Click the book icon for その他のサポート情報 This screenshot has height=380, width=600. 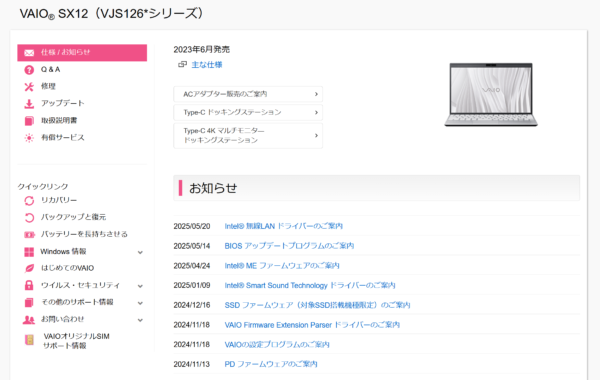pyautogui.click(x=29, y=302)
